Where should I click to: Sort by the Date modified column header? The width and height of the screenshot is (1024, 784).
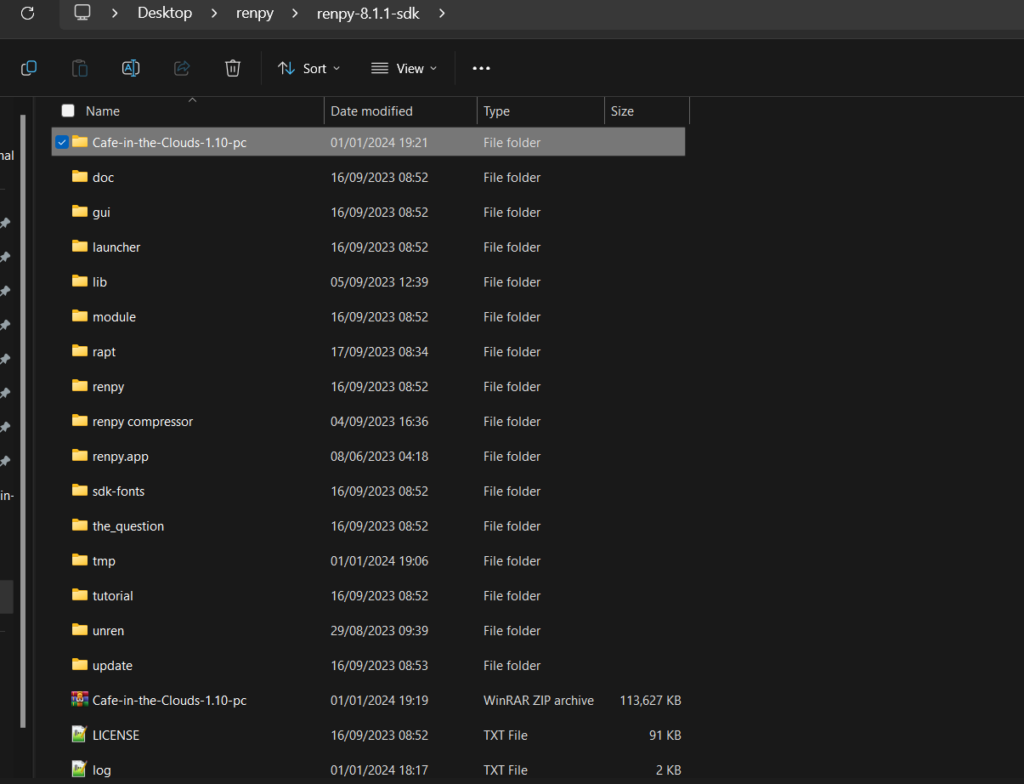coord(372,111)
